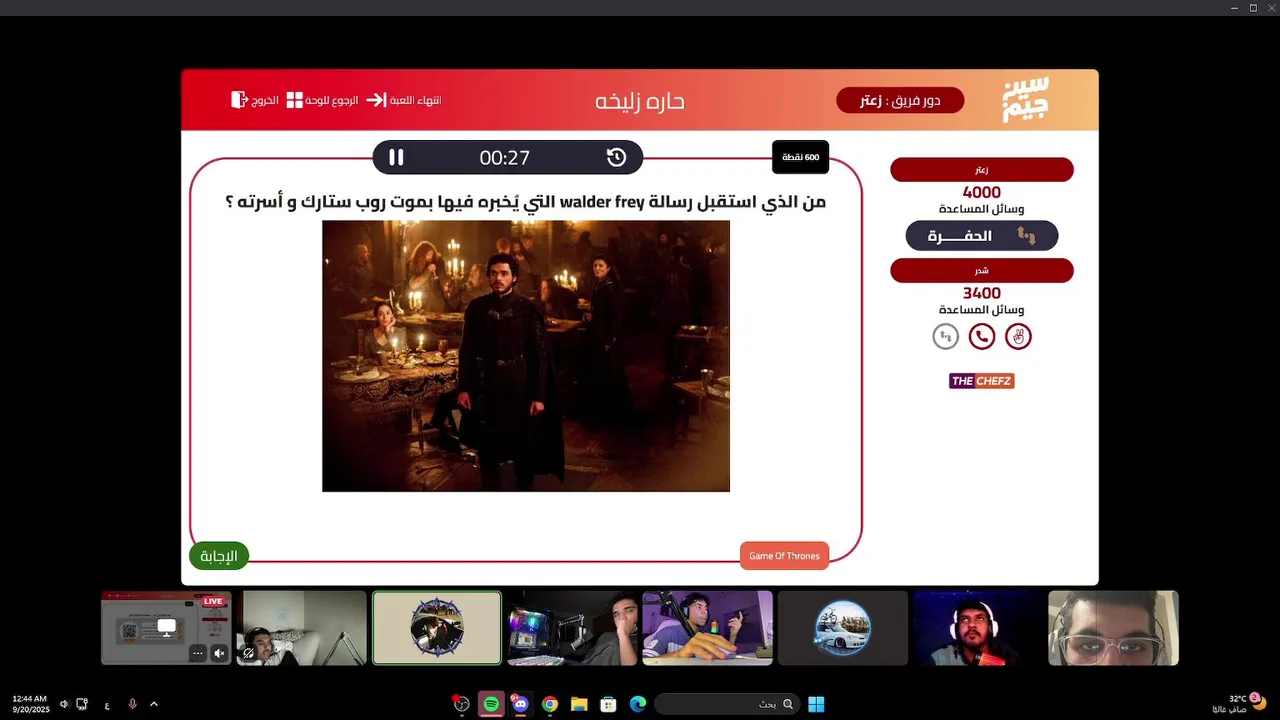Open the board grid icon beside الرجوع للوحة
The image size is (1280, 720).
(295, 100)
